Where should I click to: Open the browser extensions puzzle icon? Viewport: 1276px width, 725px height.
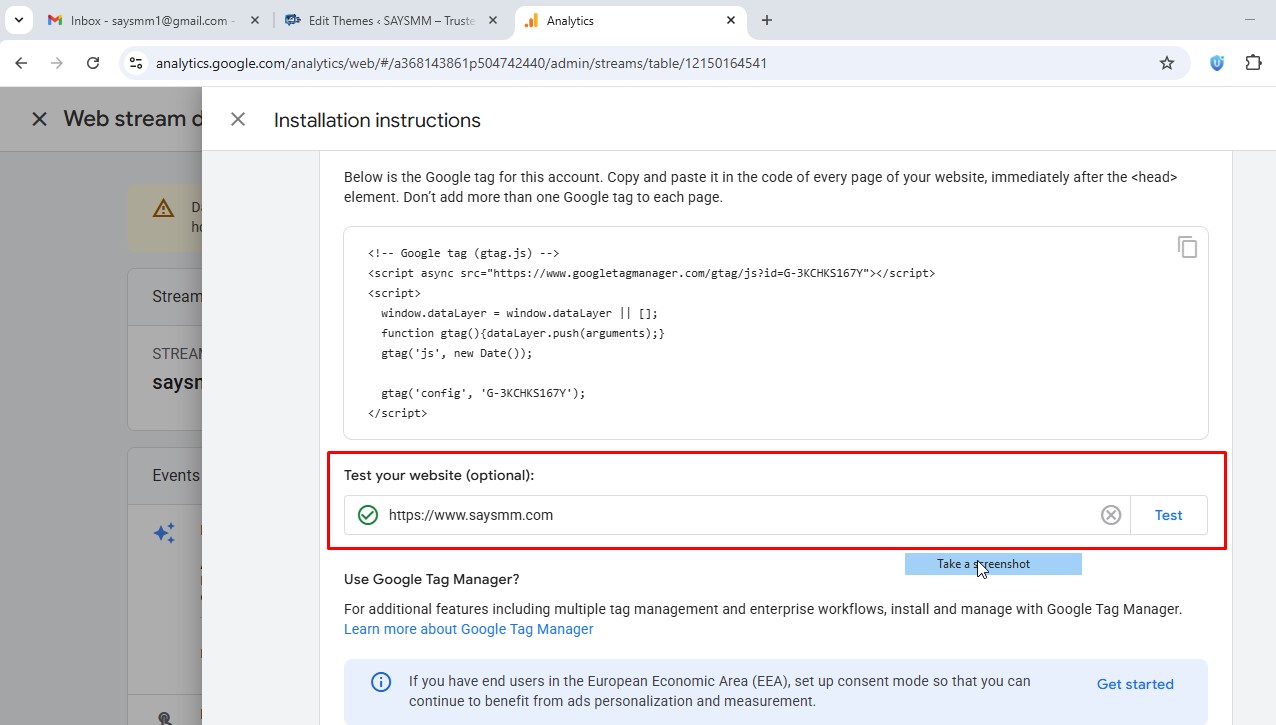pyautogui.click(x=1253, y=63)
